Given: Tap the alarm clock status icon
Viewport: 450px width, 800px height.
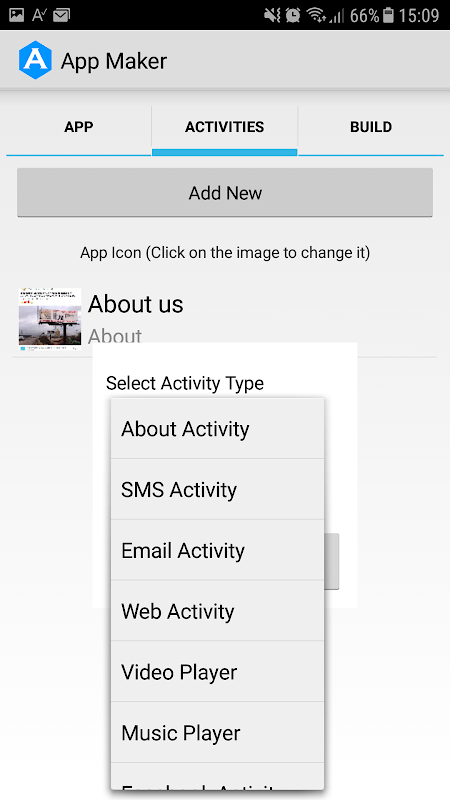Looking at the screenshot, I should point(293,15).
